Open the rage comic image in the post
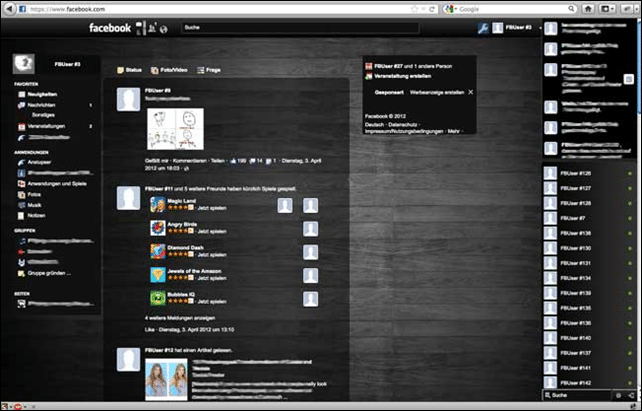This screenshot has height=411, width=642. click(x=175, y=129)
